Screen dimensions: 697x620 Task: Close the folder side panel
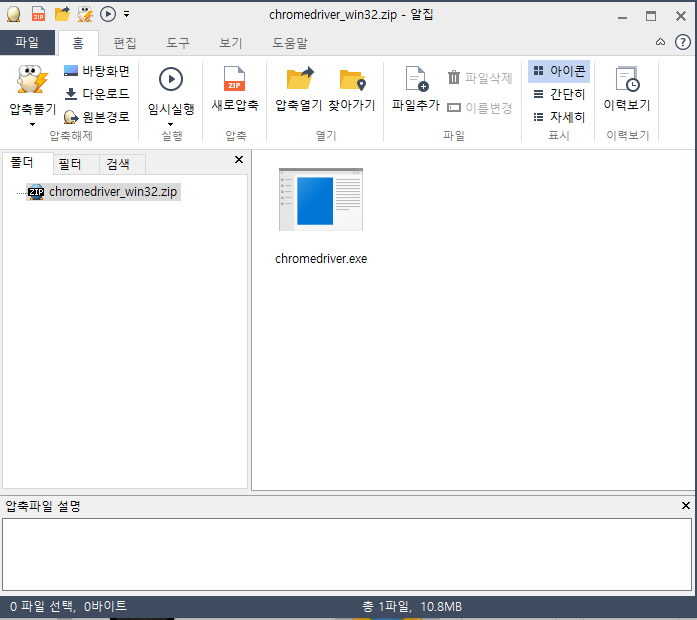click(x=239, y=160)
